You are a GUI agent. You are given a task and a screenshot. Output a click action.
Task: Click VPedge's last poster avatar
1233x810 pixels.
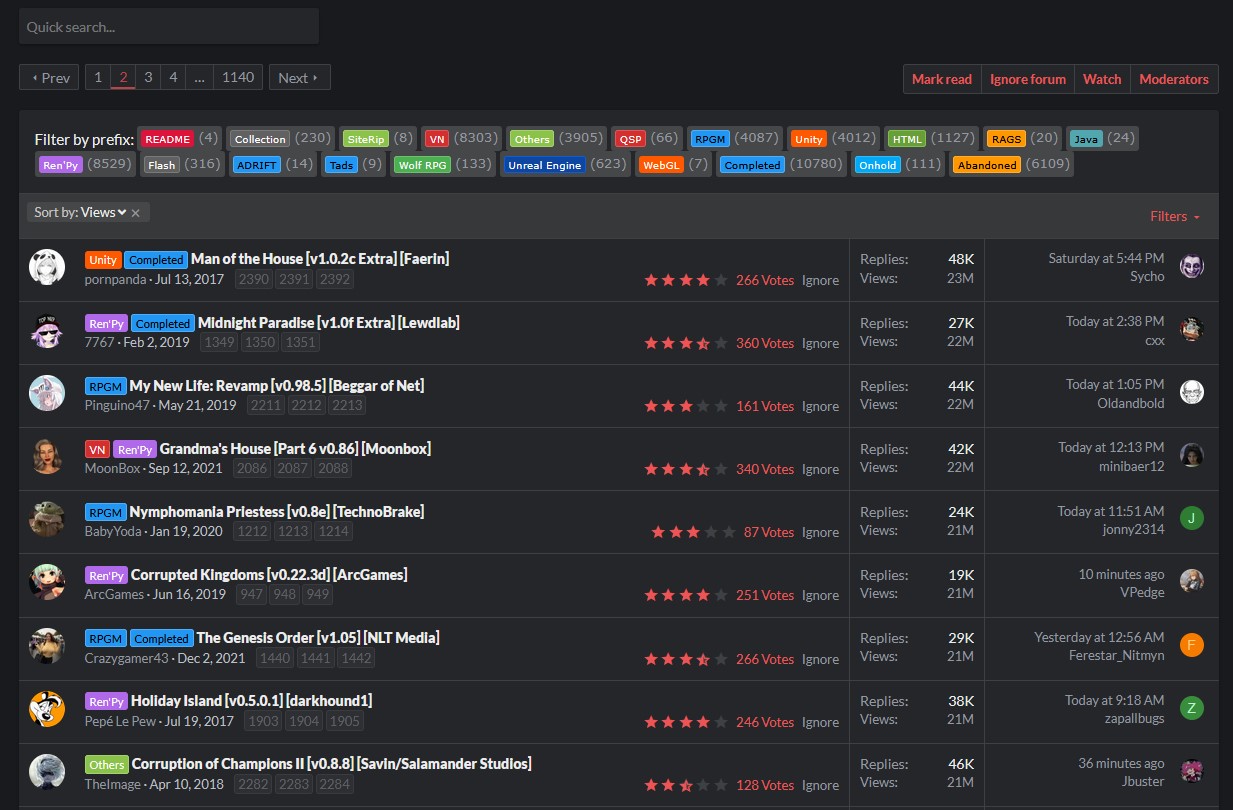1191,581
